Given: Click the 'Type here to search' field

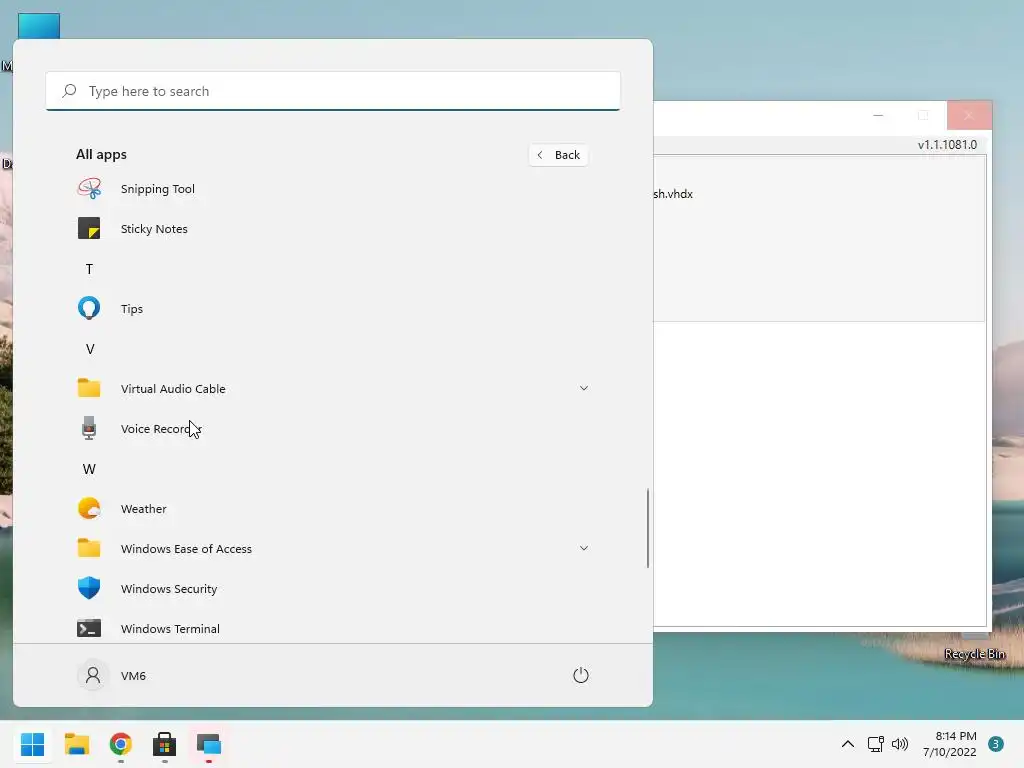Looking at the screenshot, I should pyautogui.click(x=333, y=91).
